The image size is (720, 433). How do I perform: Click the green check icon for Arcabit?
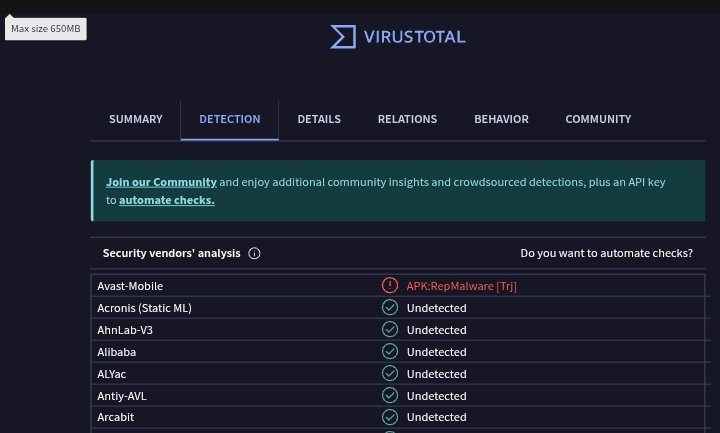tap(390, 417)
